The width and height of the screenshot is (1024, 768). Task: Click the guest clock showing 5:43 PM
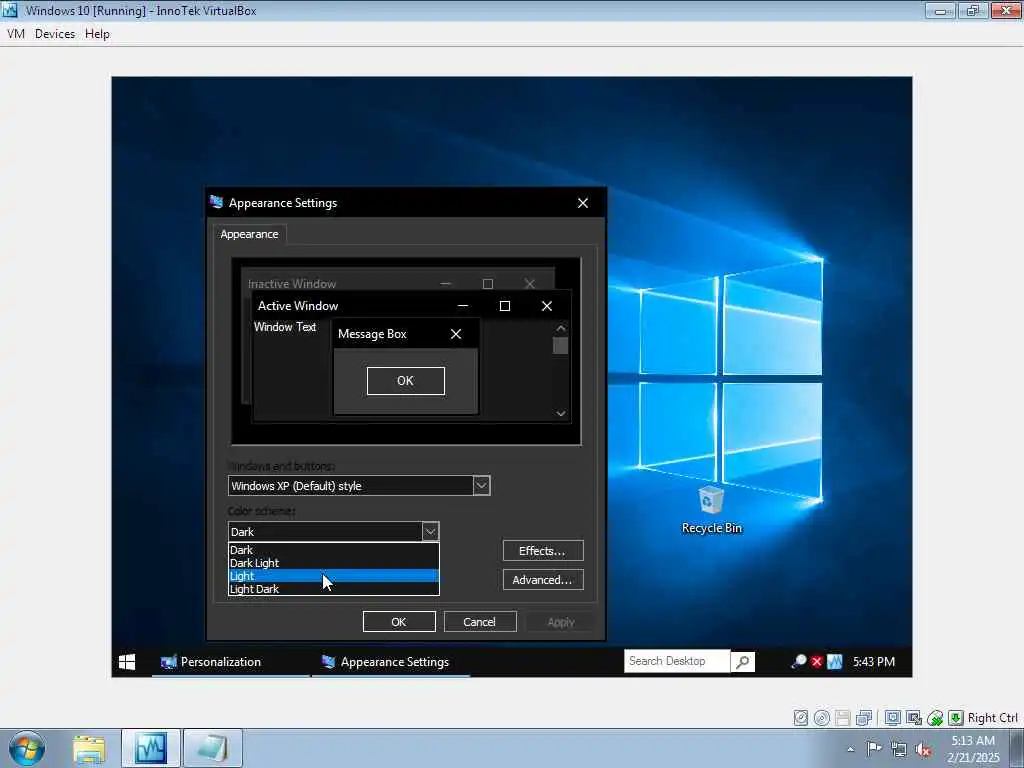point(874,662)
